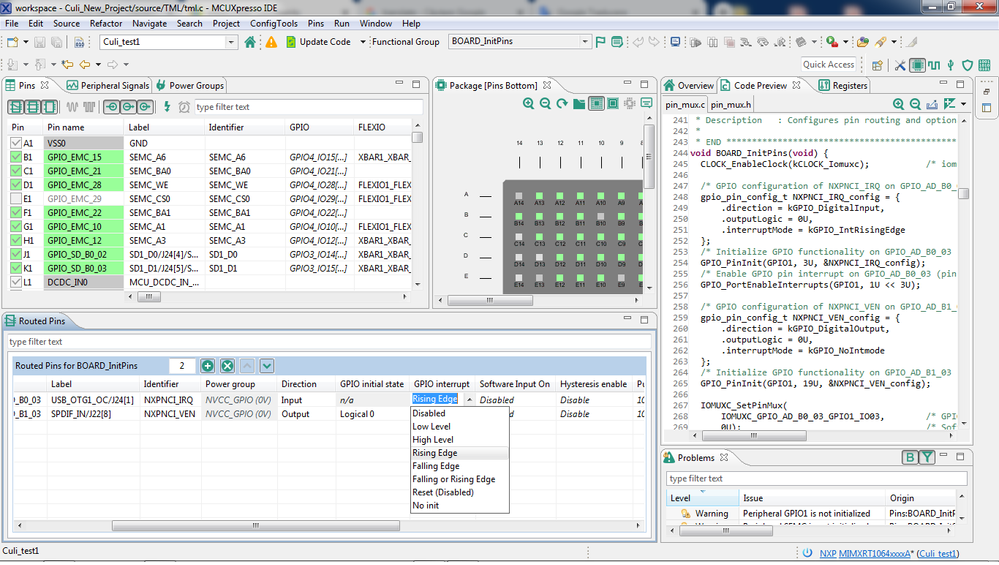Zoom in on the package view
This screenshot has width=999, height=565.
tap(528, 104)
